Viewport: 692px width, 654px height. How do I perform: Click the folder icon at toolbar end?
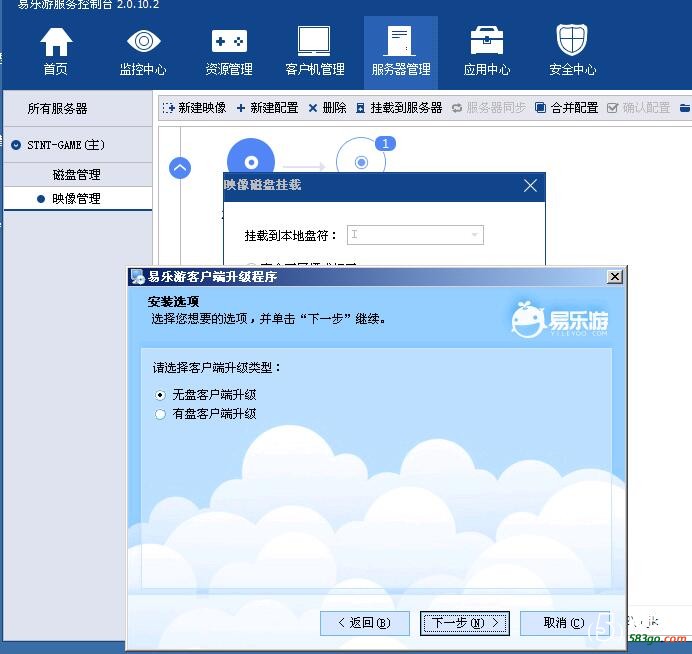tap(684, 108)
